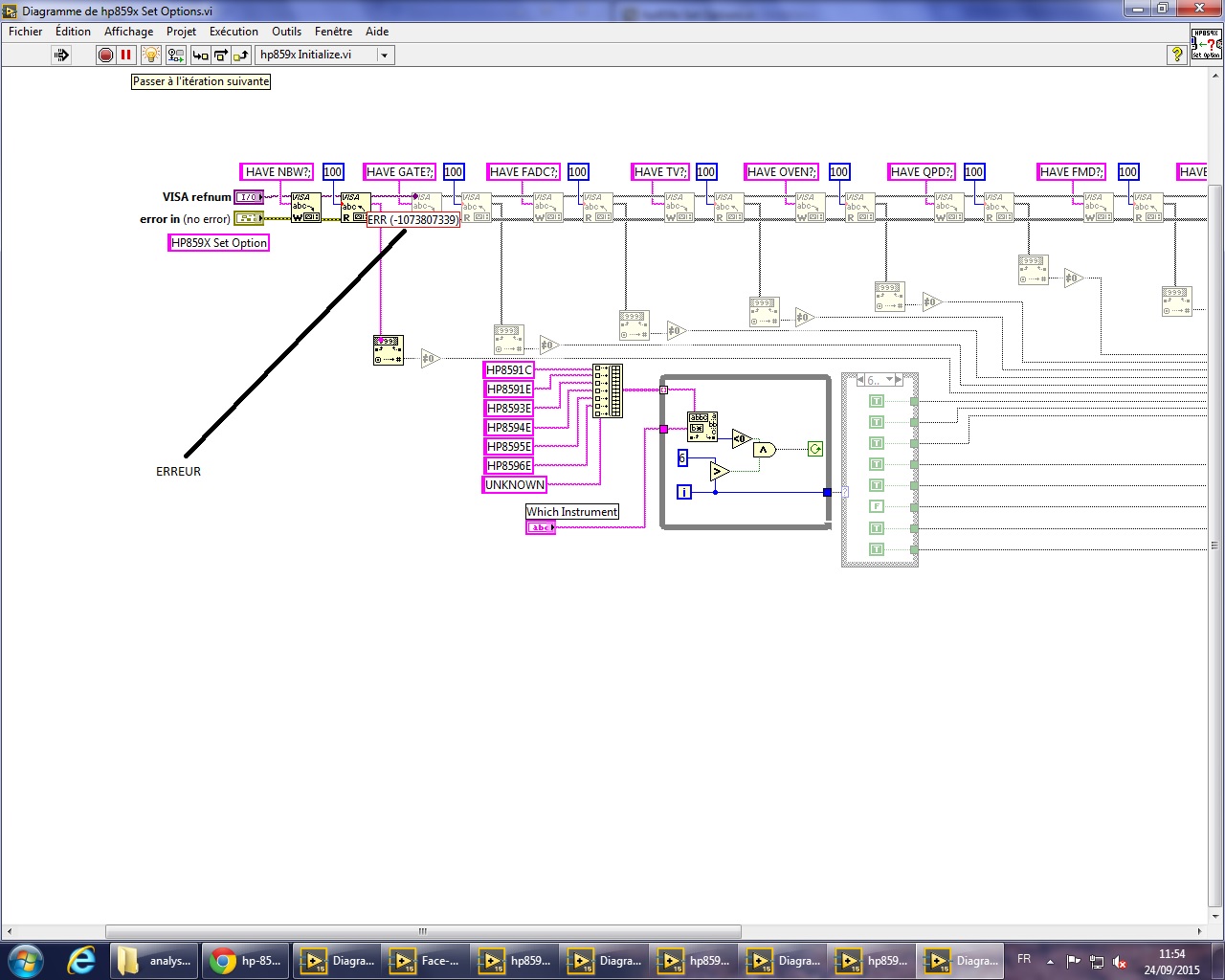
Task: Open the Windows Start menu
Action: 25,960
